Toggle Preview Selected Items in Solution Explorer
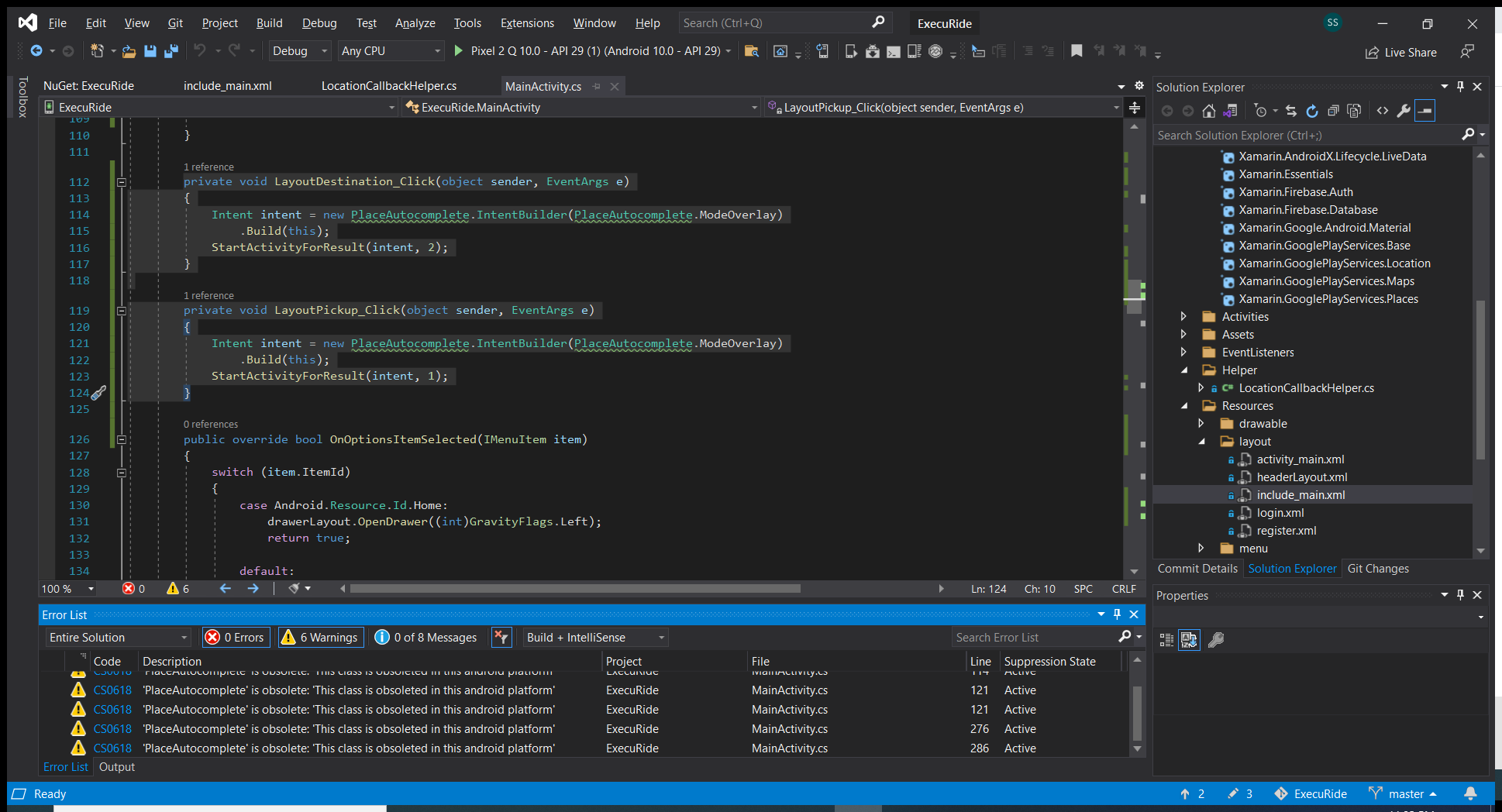 point(1425,111)
